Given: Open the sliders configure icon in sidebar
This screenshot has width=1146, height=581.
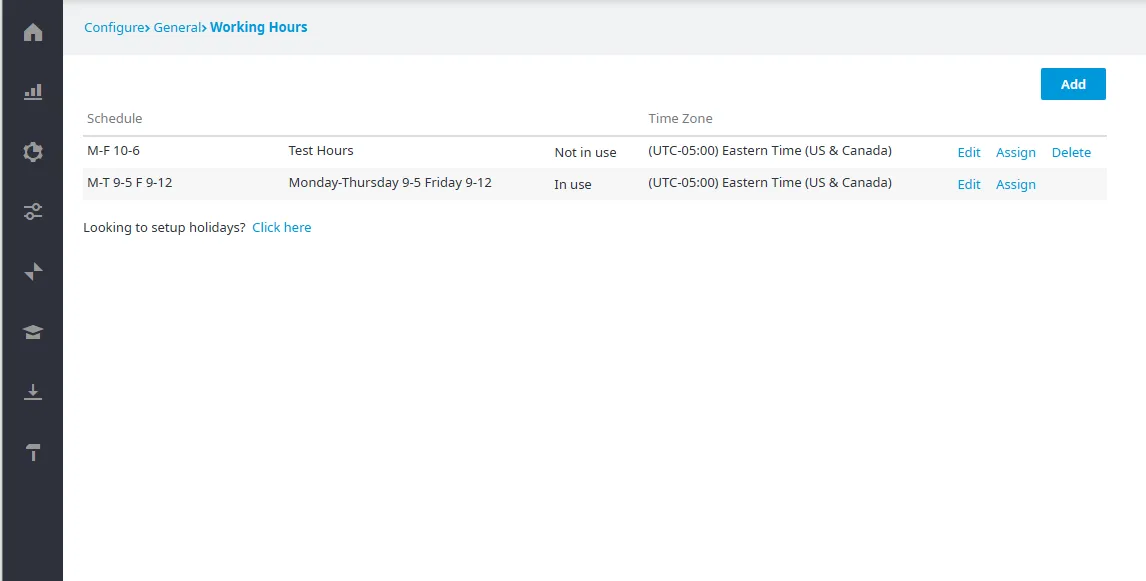Looking at the screenshot, I should tap(33, 212).
